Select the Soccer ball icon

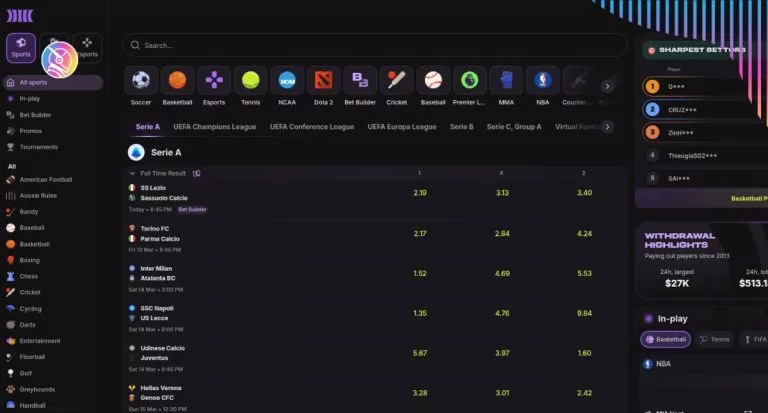141,80
